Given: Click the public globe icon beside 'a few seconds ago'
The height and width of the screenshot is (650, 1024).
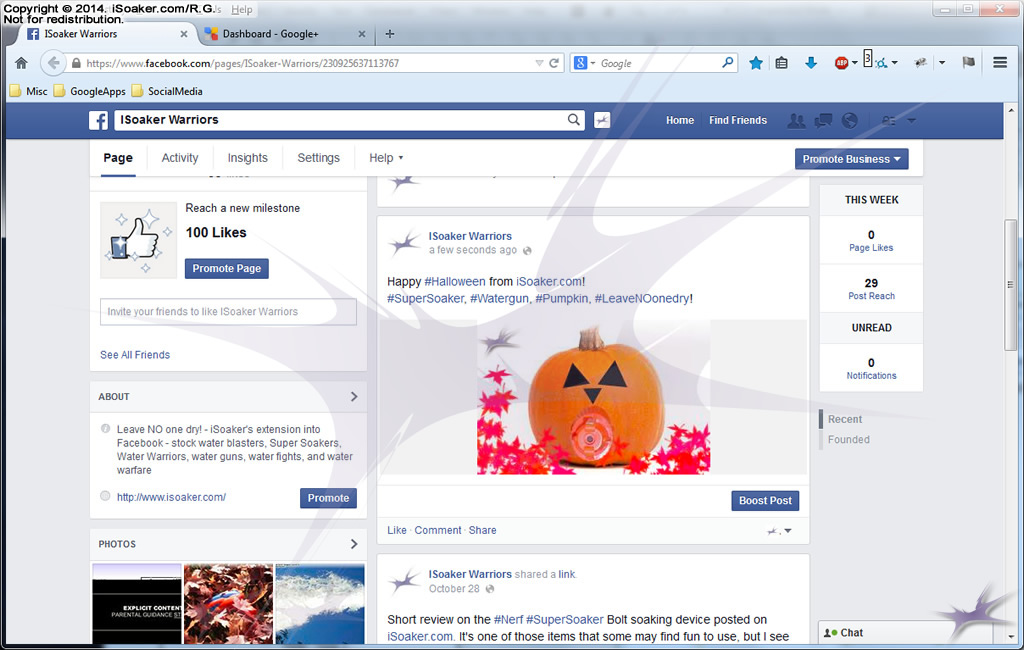Looking at the screenshot, I should click(527, 250).
